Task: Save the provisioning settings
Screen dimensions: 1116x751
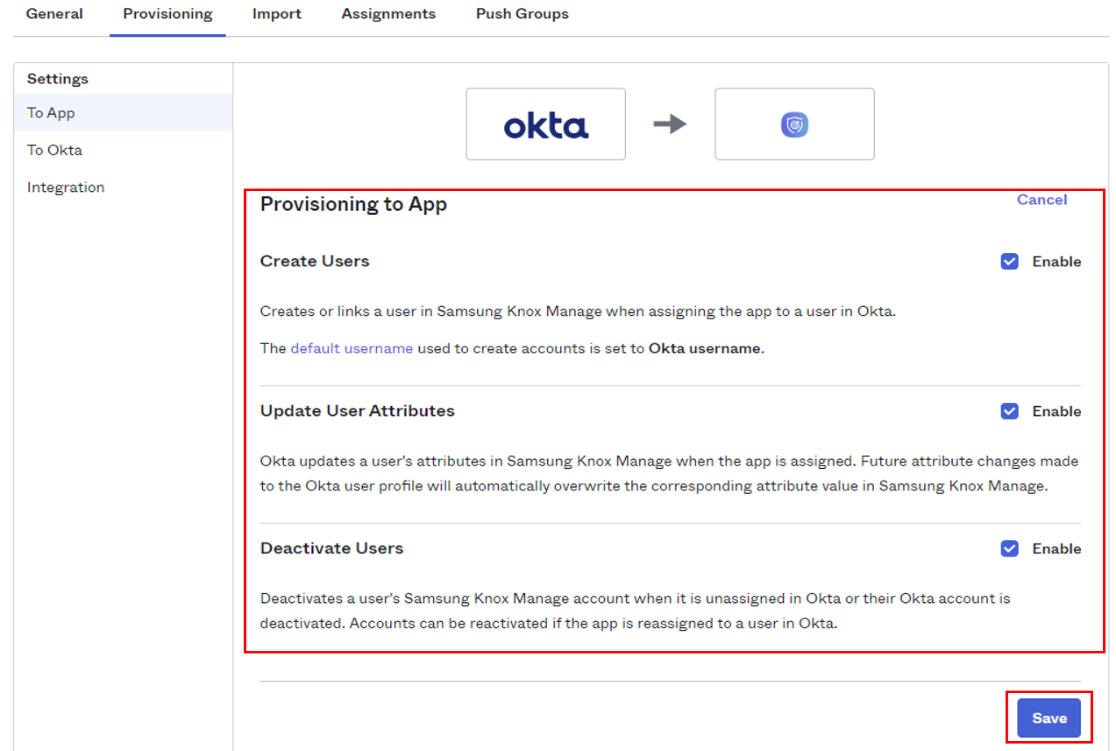Action: 1048,718
